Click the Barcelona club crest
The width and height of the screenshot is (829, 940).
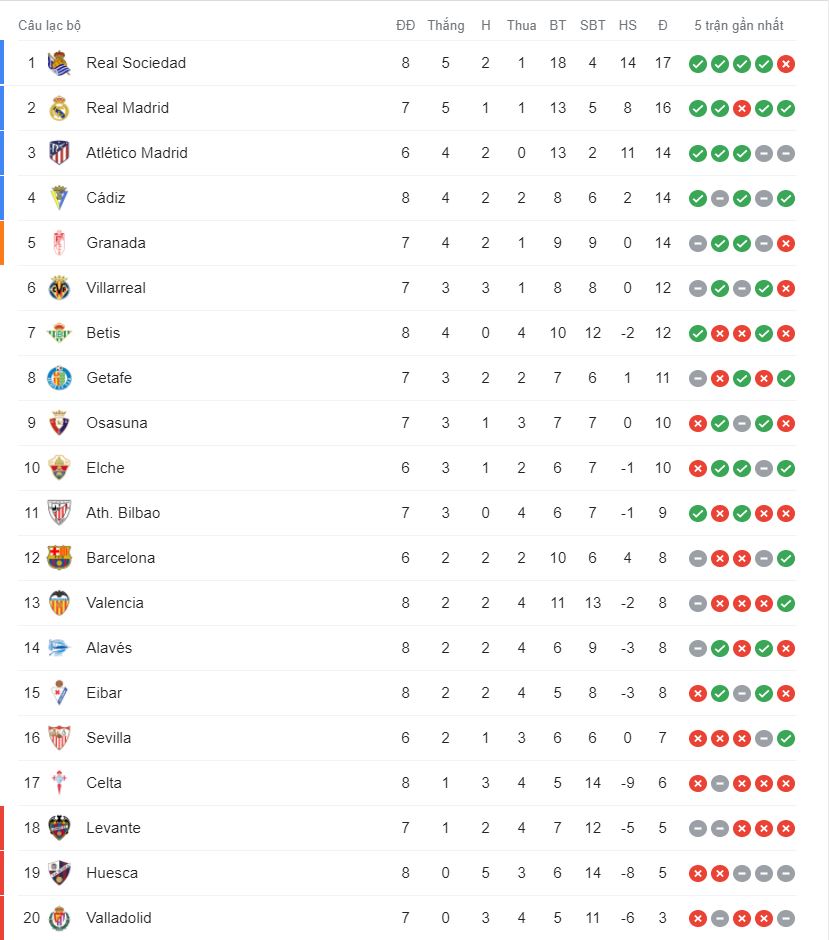[59, 558]
